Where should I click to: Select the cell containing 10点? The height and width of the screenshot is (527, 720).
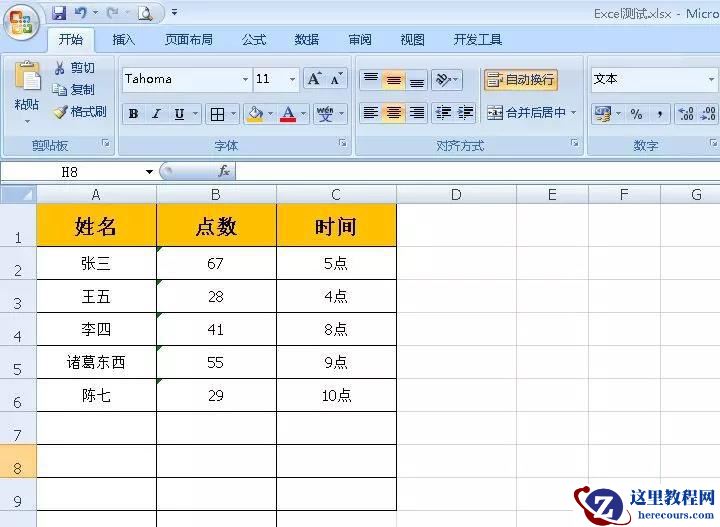[x=337, y=395]
